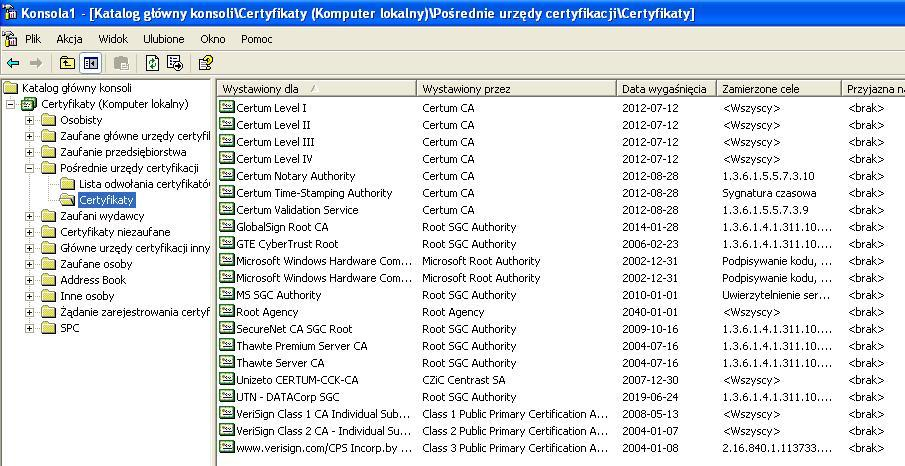Click the Certum Level II certificate icon
The width and height of the screenshot is (905, 466).
pos(227,124)
